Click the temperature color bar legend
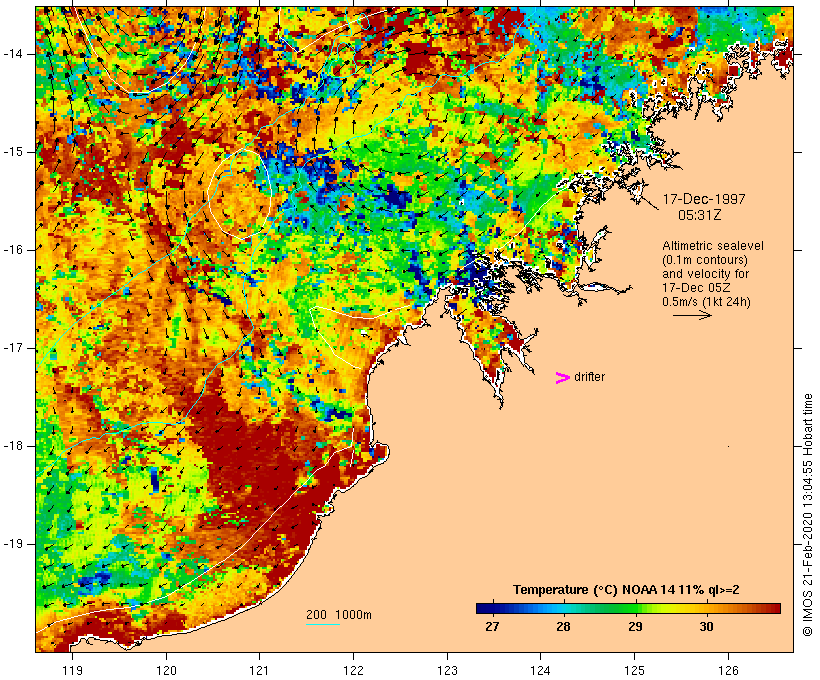Screen dimensions: 820x680 [628, 608]
